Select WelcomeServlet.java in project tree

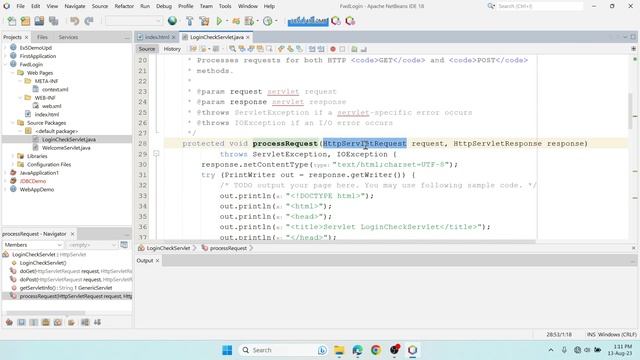tap(66, 148)
